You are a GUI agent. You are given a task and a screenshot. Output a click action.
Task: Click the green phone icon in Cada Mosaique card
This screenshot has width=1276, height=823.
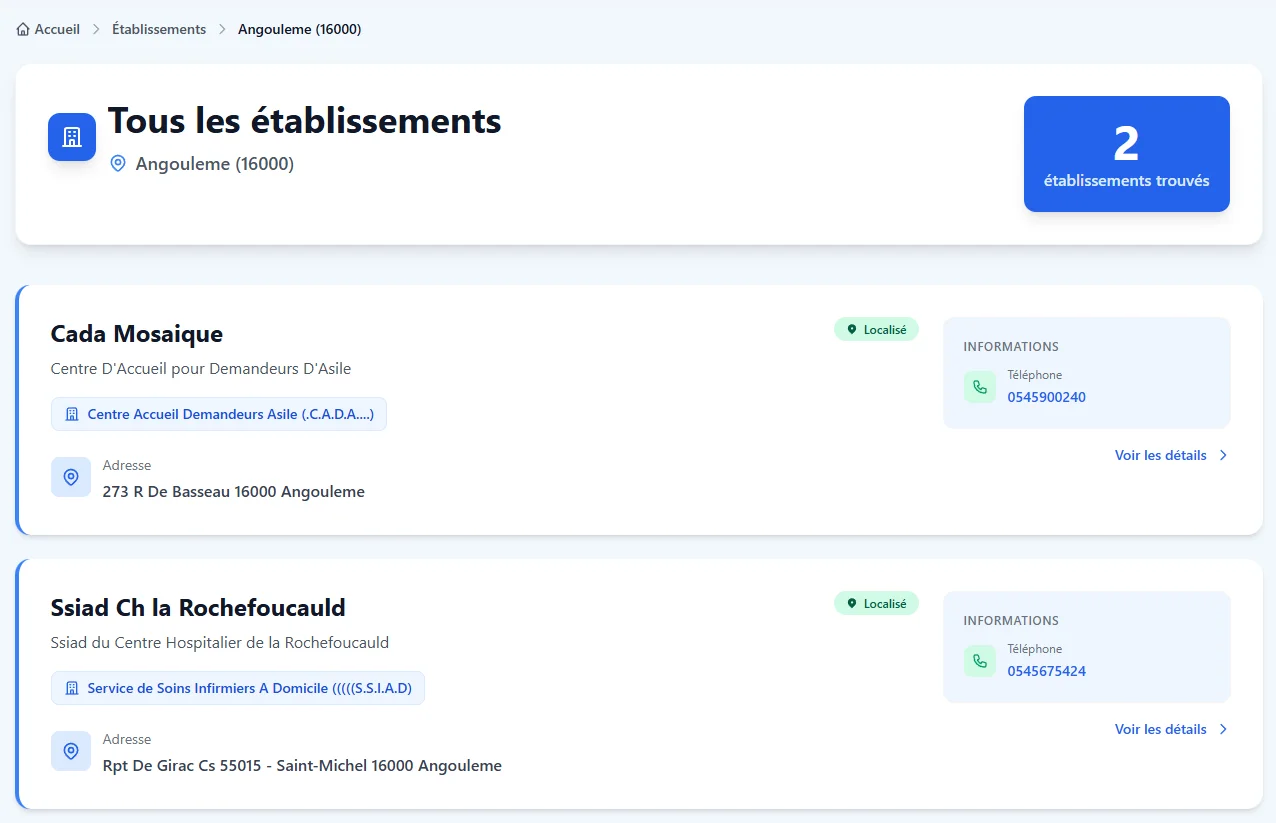click(x=979, y=387)
